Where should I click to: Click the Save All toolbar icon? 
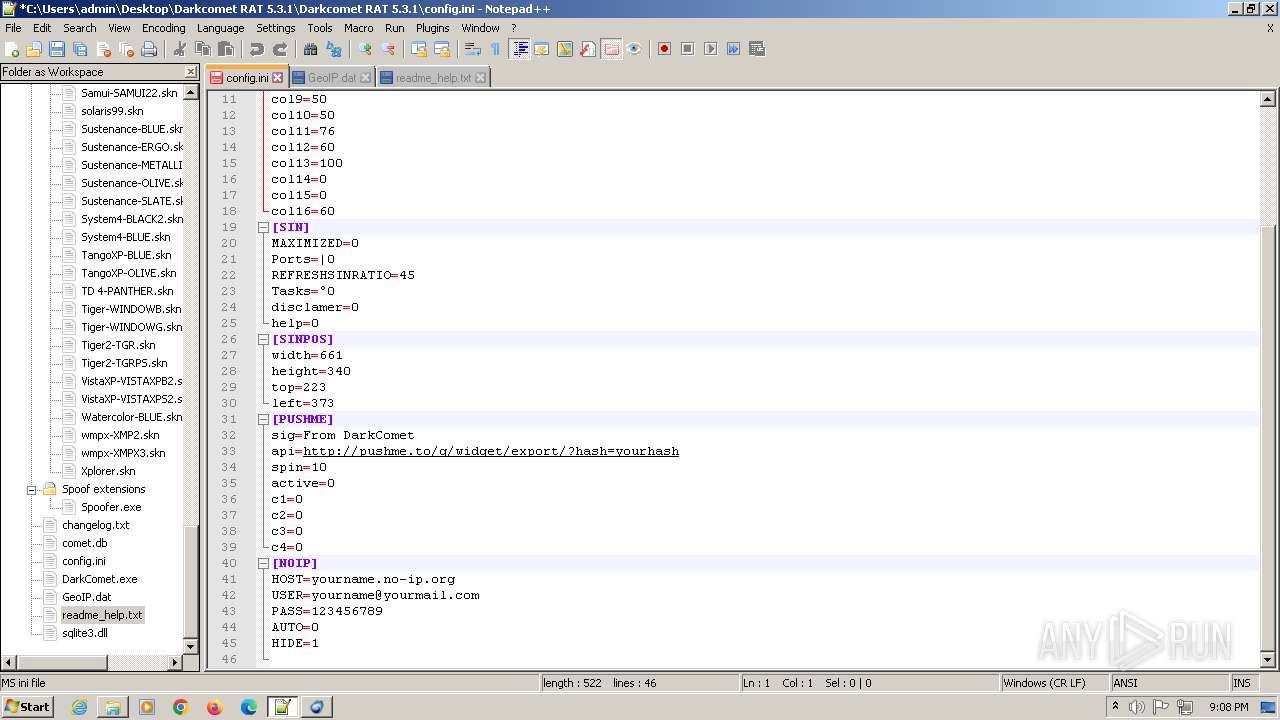80,49
